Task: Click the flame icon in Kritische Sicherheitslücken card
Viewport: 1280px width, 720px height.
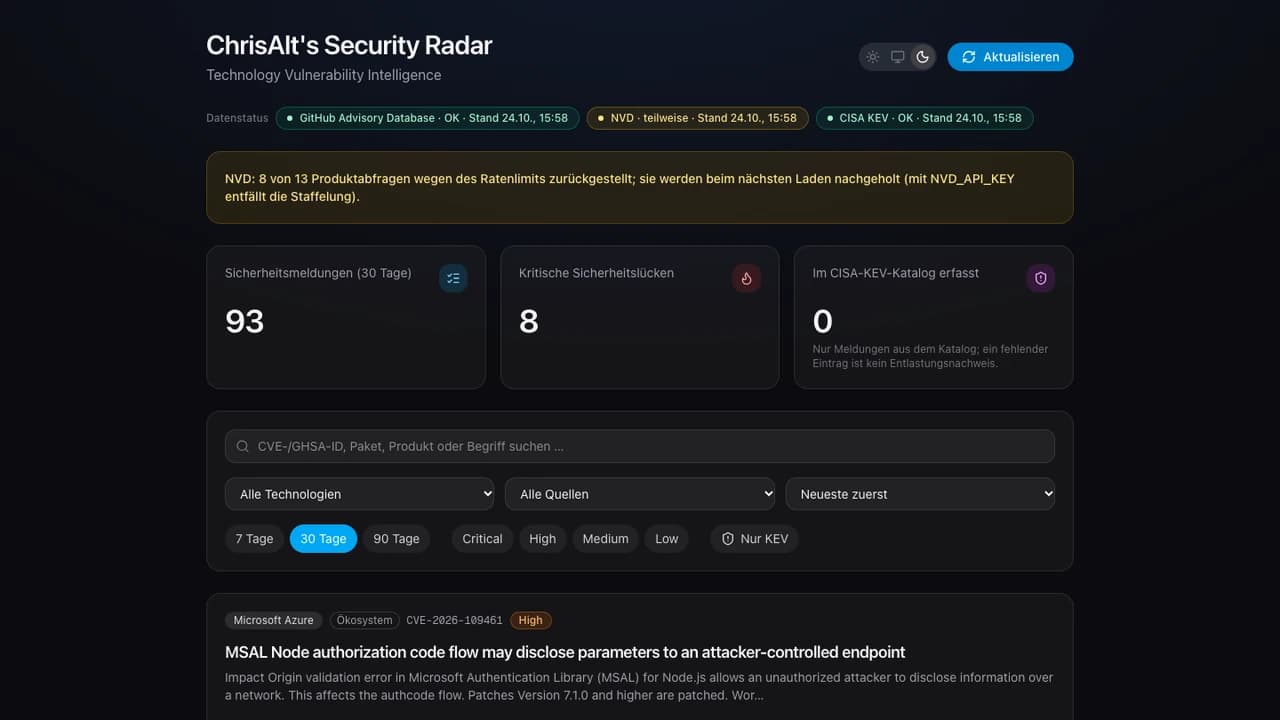Action: pyautogui.click(x=746, y=278)
